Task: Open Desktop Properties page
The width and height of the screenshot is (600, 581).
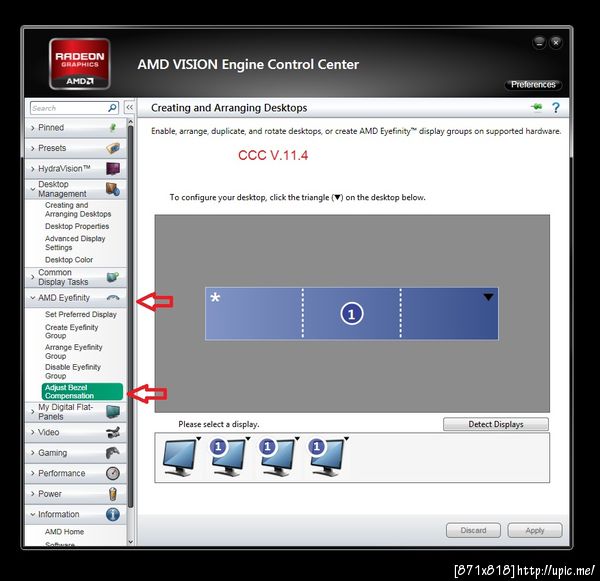Action: tap(77, 226)
